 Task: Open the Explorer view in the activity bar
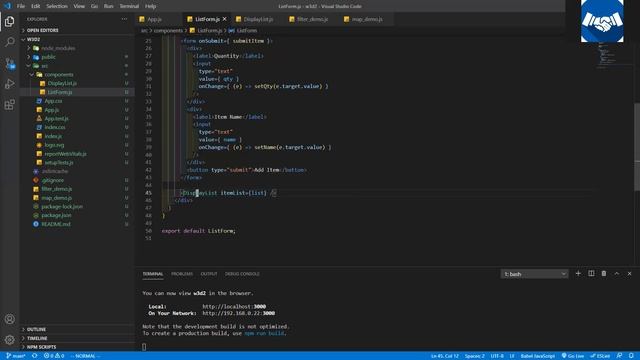coord(9,21)
